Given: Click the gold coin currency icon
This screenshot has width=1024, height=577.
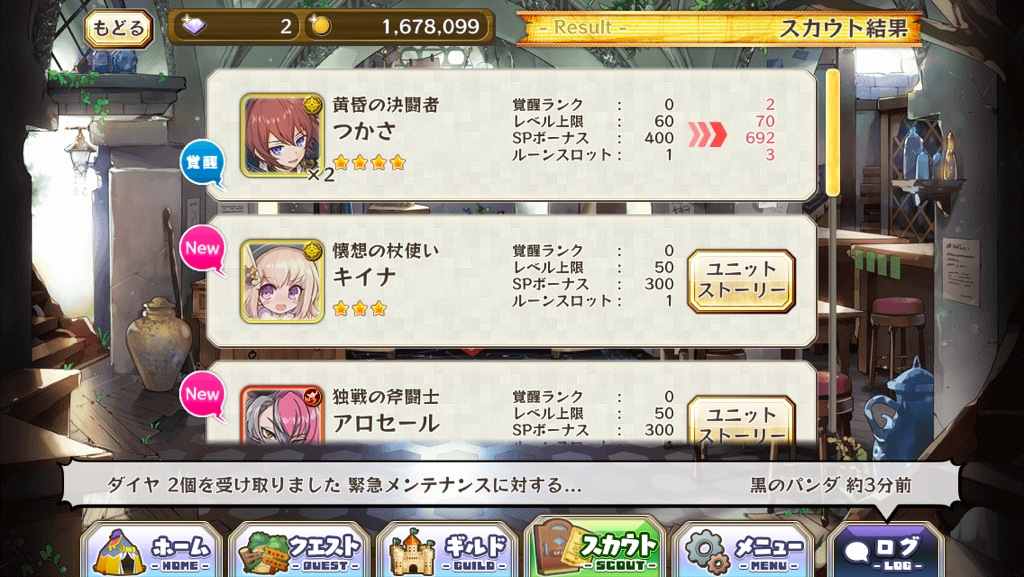Looking at the screenshot, I should (320, 26).
